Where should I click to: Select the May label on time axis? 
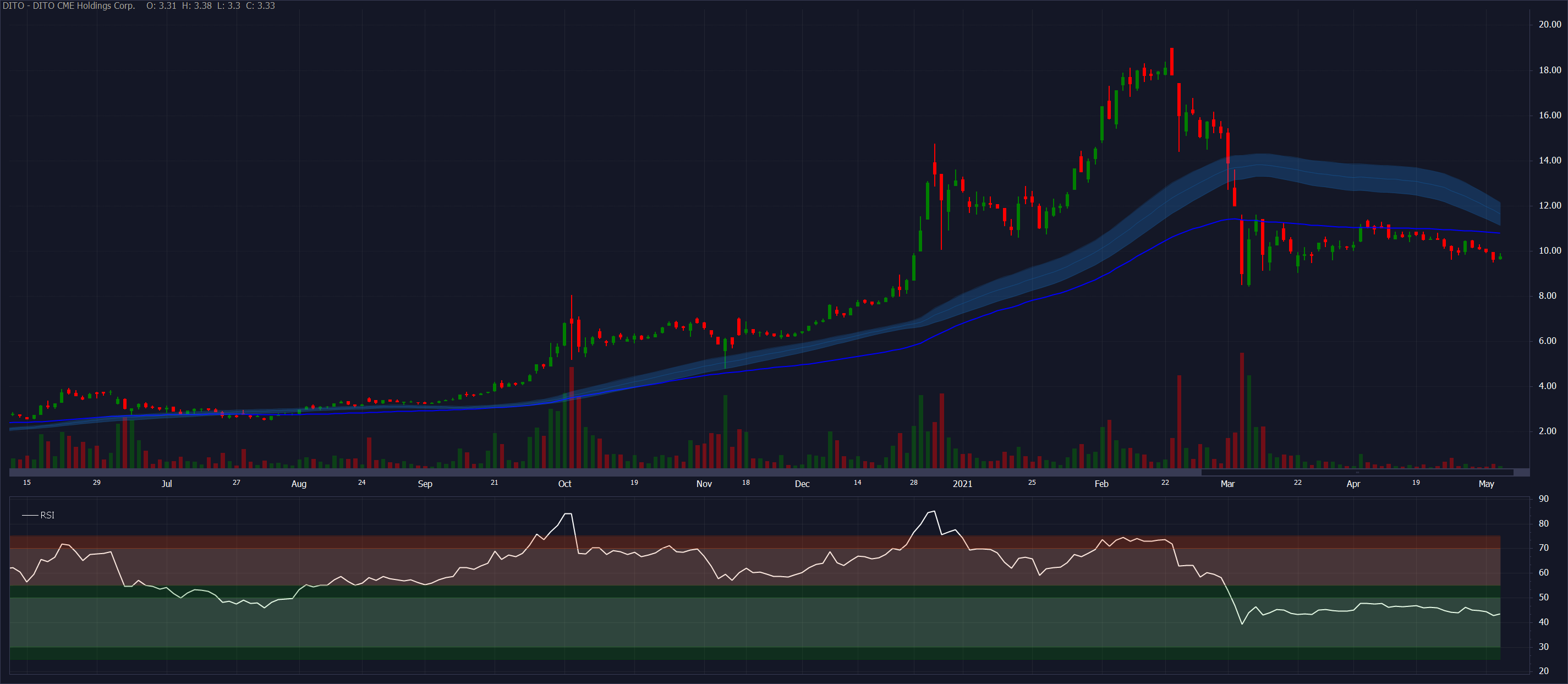[1486, 484]
